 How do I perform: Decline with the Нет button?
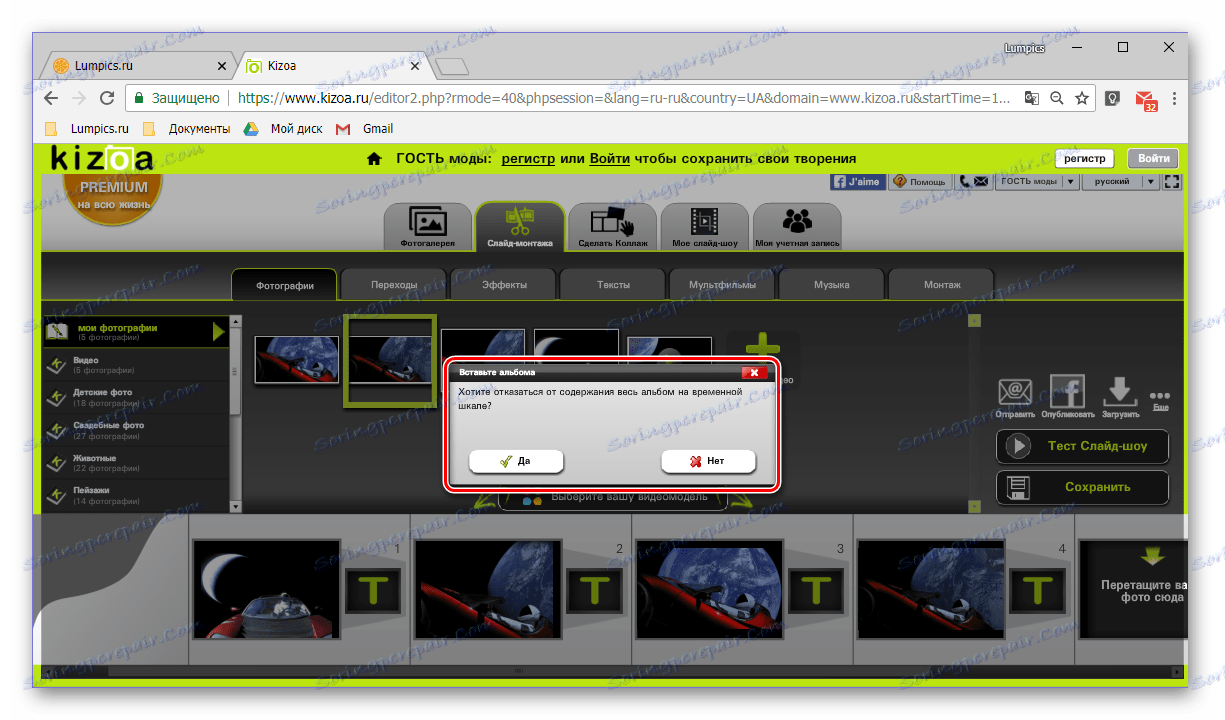(708, 461)
